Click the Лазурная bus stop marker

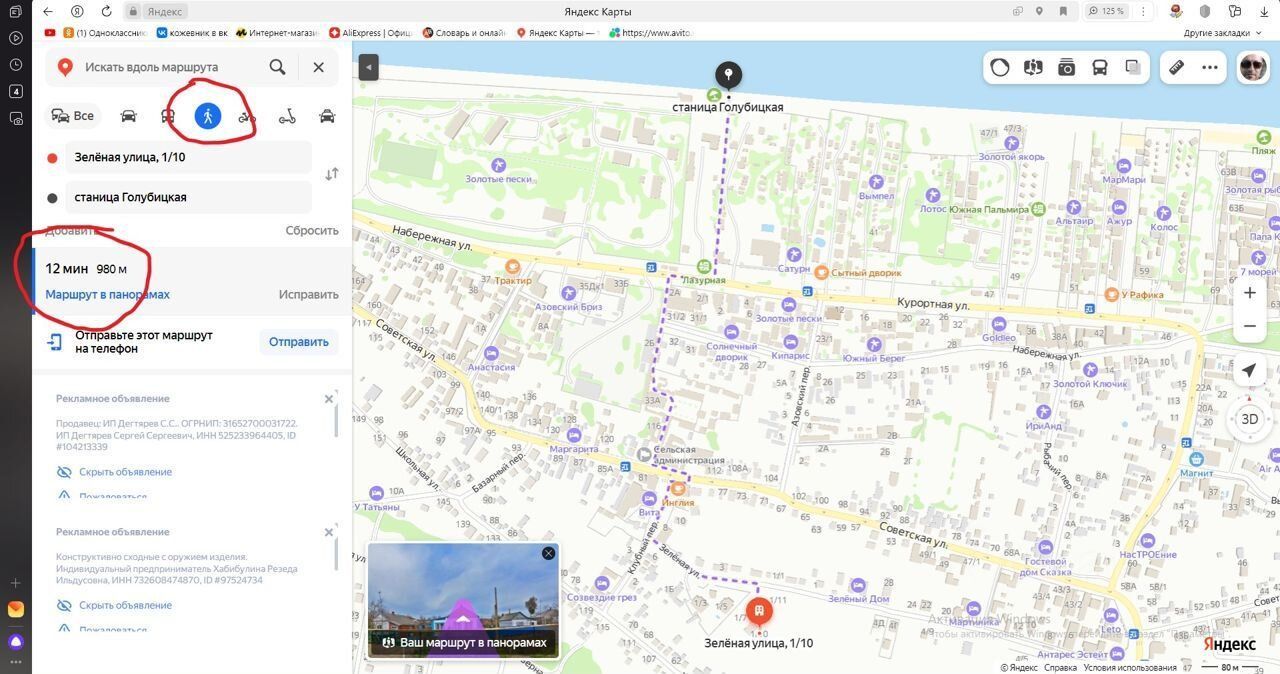(x=705, y=266)
